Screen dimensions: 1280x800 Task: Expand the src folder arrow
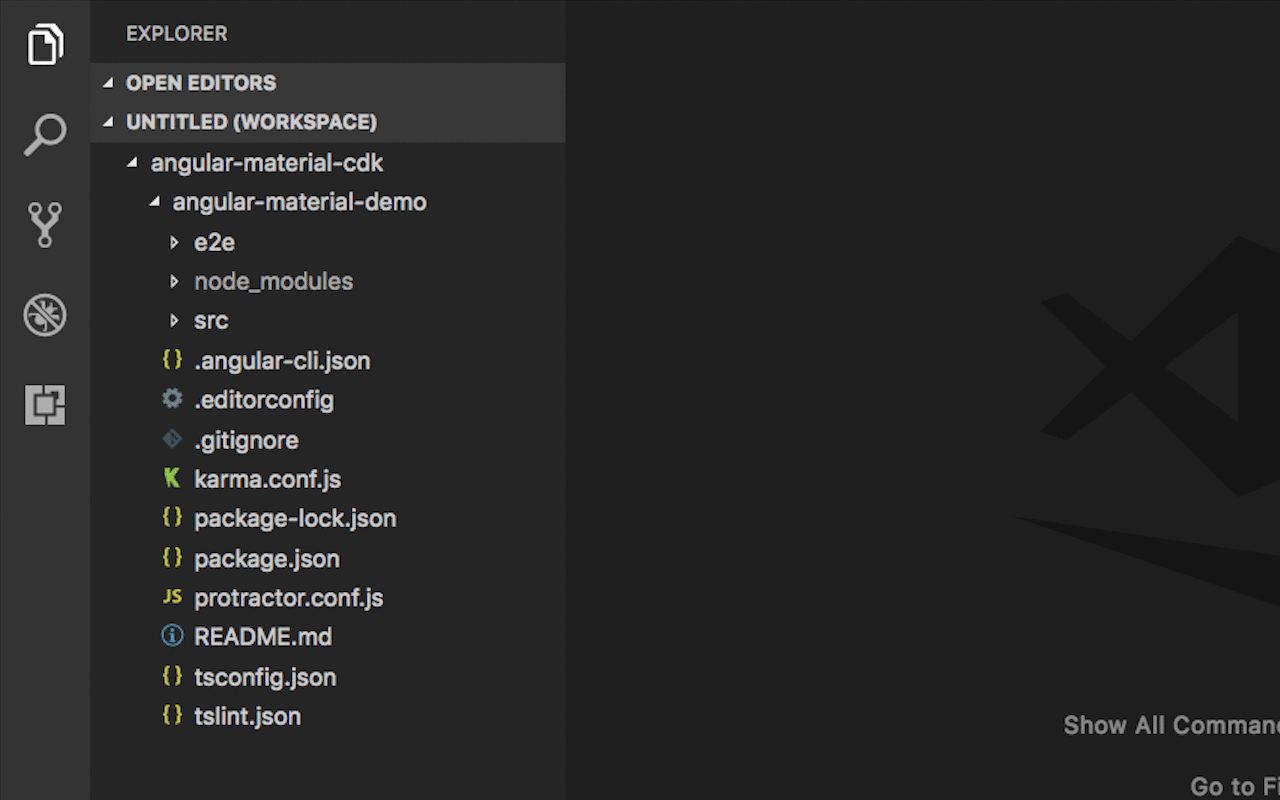tap(175, 320)
